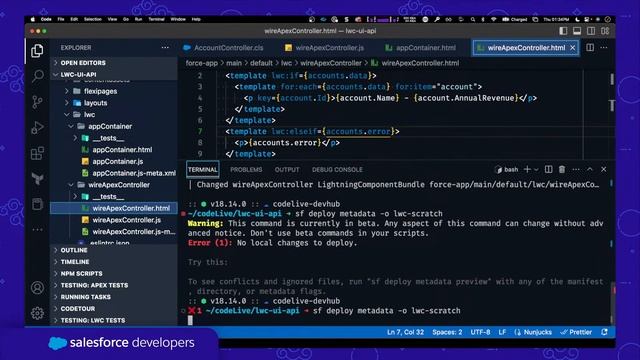This screenshot has width=640, height=360.
Task: Open appContainer.html in the explorer
Action: [x=114, y=150]
